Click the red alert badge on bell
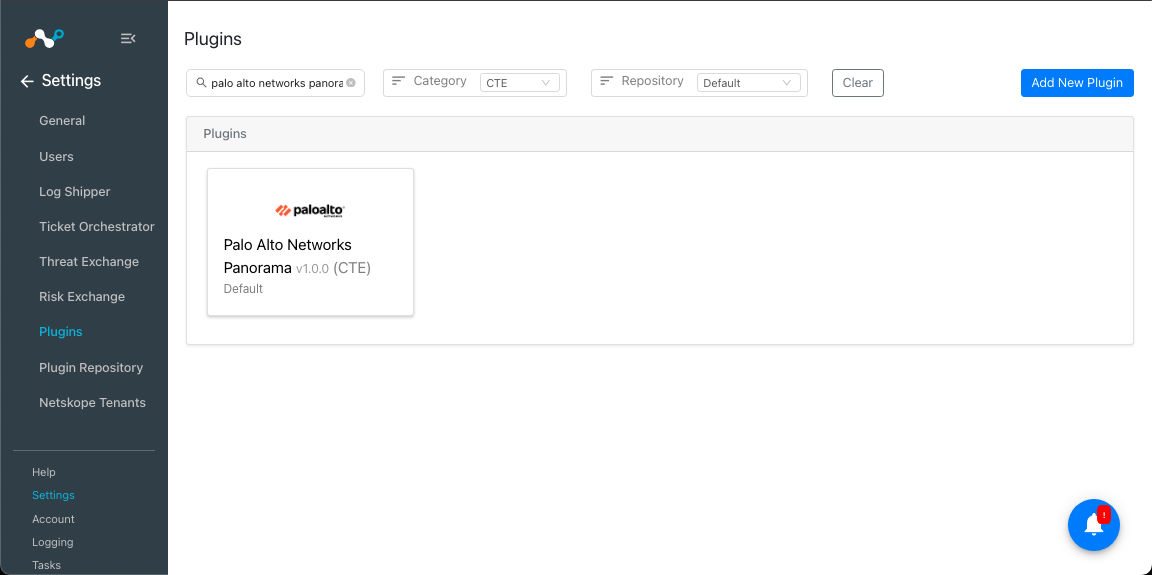Viewport: 1152px width, 575px height. pyautogui.click(x=1104, y=515)
